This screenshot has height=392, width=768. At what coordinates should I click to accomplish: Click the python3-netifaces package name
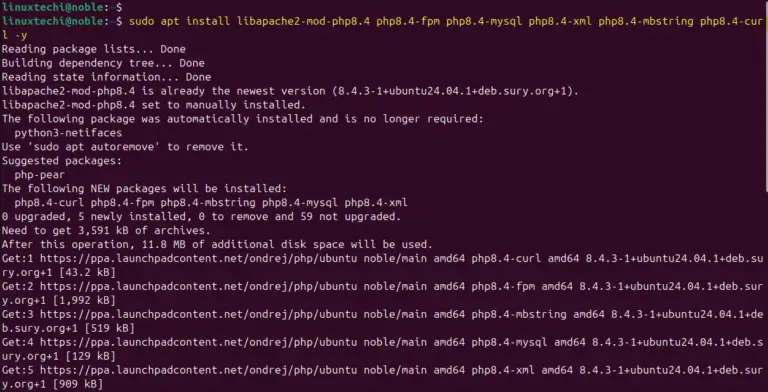pos(68,133)
